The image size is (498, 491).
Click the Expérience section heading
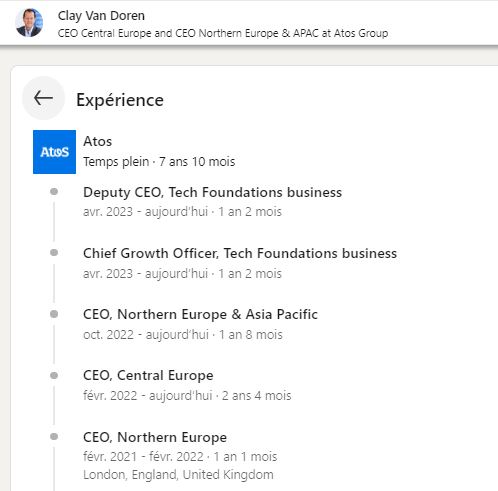tap(120, 100)
